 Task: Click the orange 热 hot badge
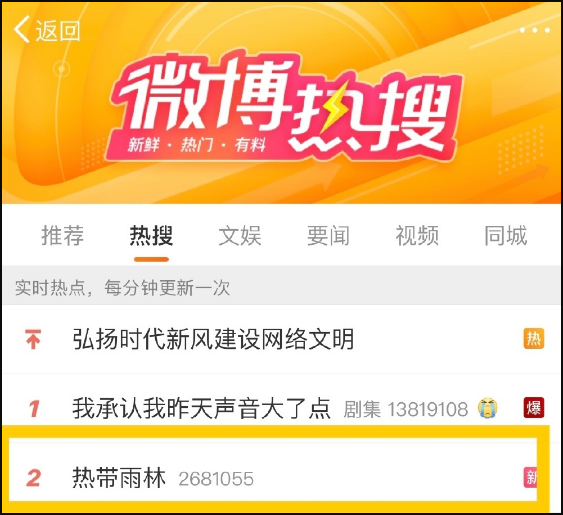(x=534, y=338)
